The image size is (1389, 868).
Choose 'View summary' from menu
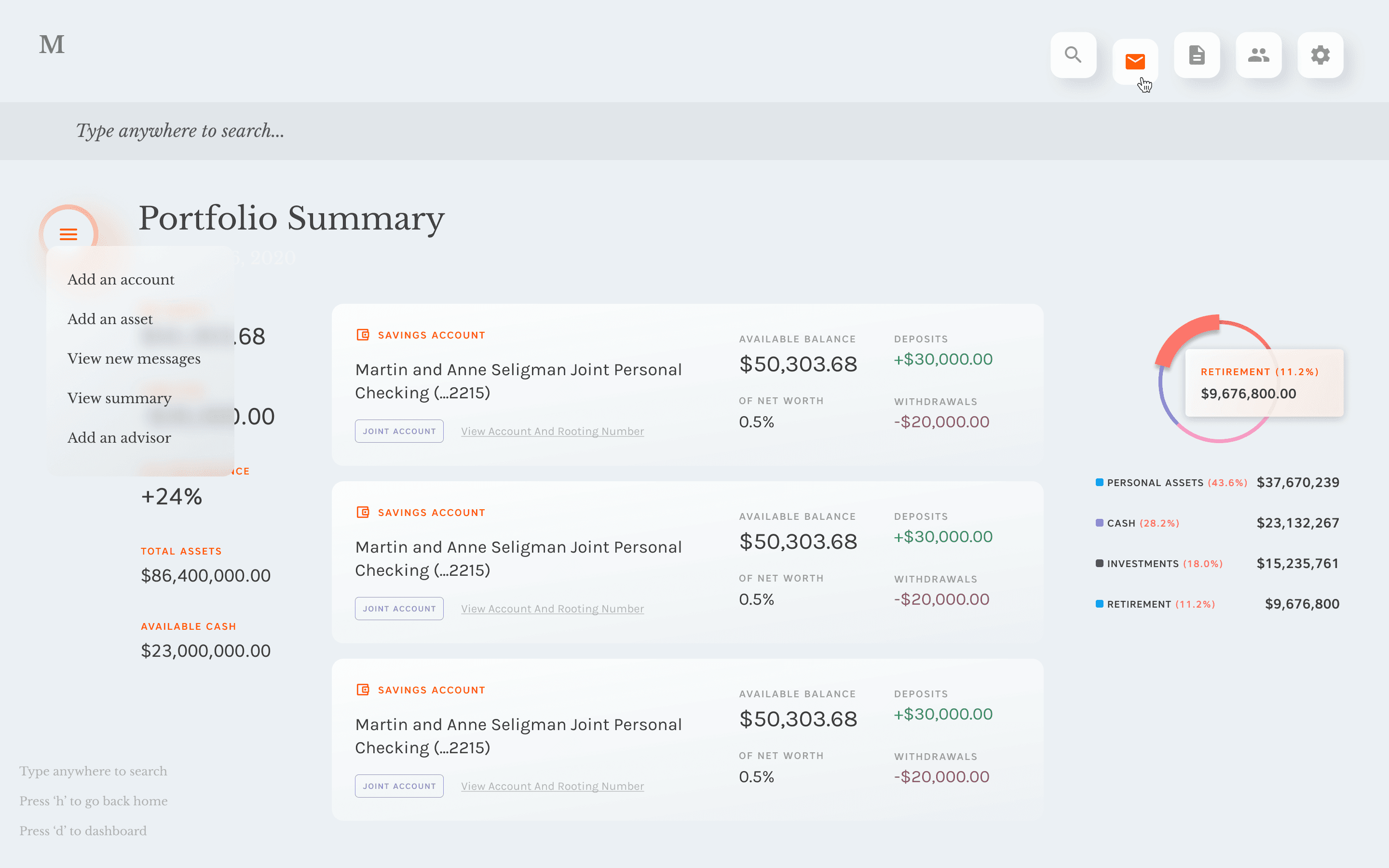[x=120, y=398]
